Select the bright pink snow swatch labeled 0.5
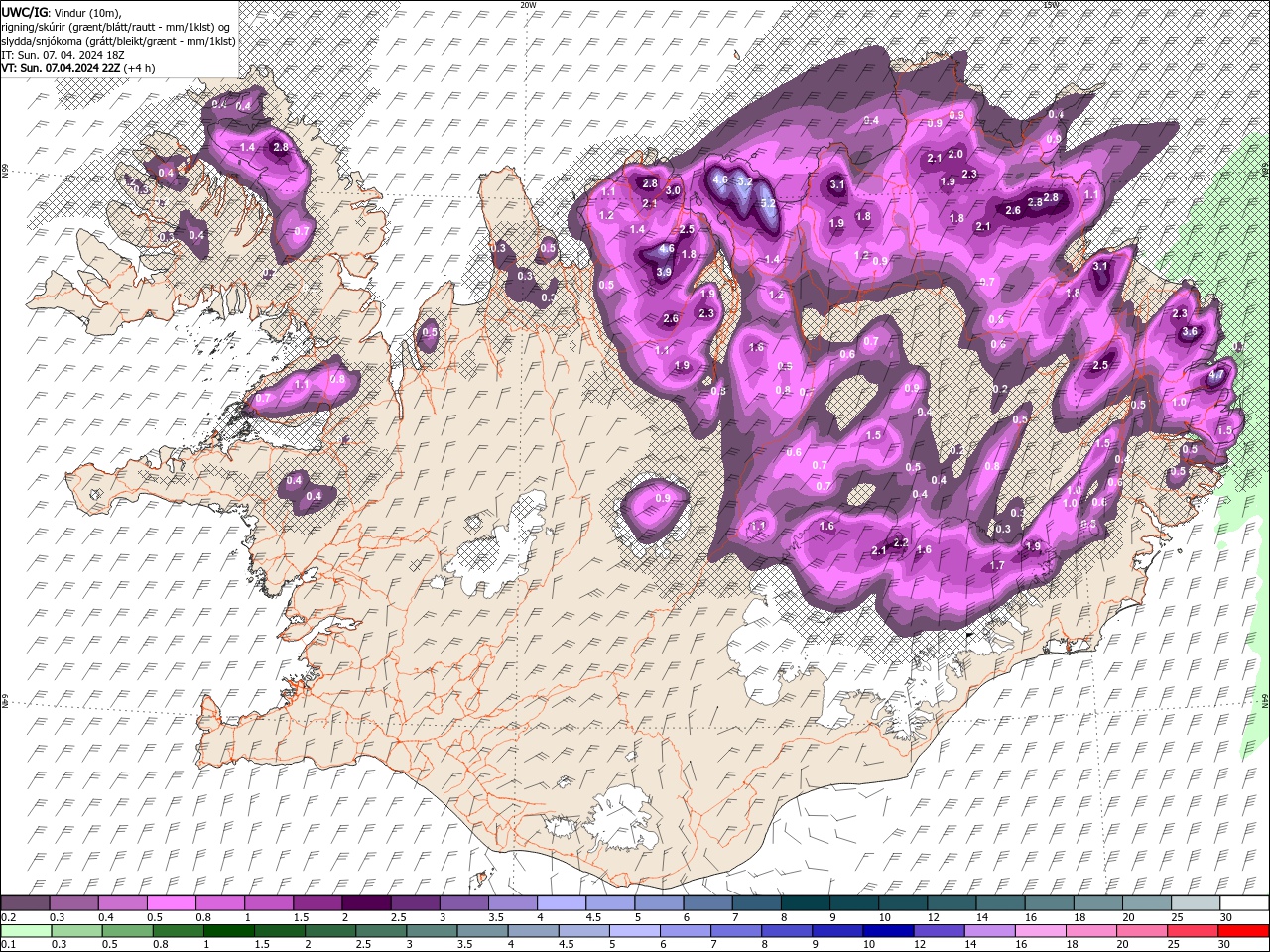Viewport: 1270px width, 952px height. point(172,902)
